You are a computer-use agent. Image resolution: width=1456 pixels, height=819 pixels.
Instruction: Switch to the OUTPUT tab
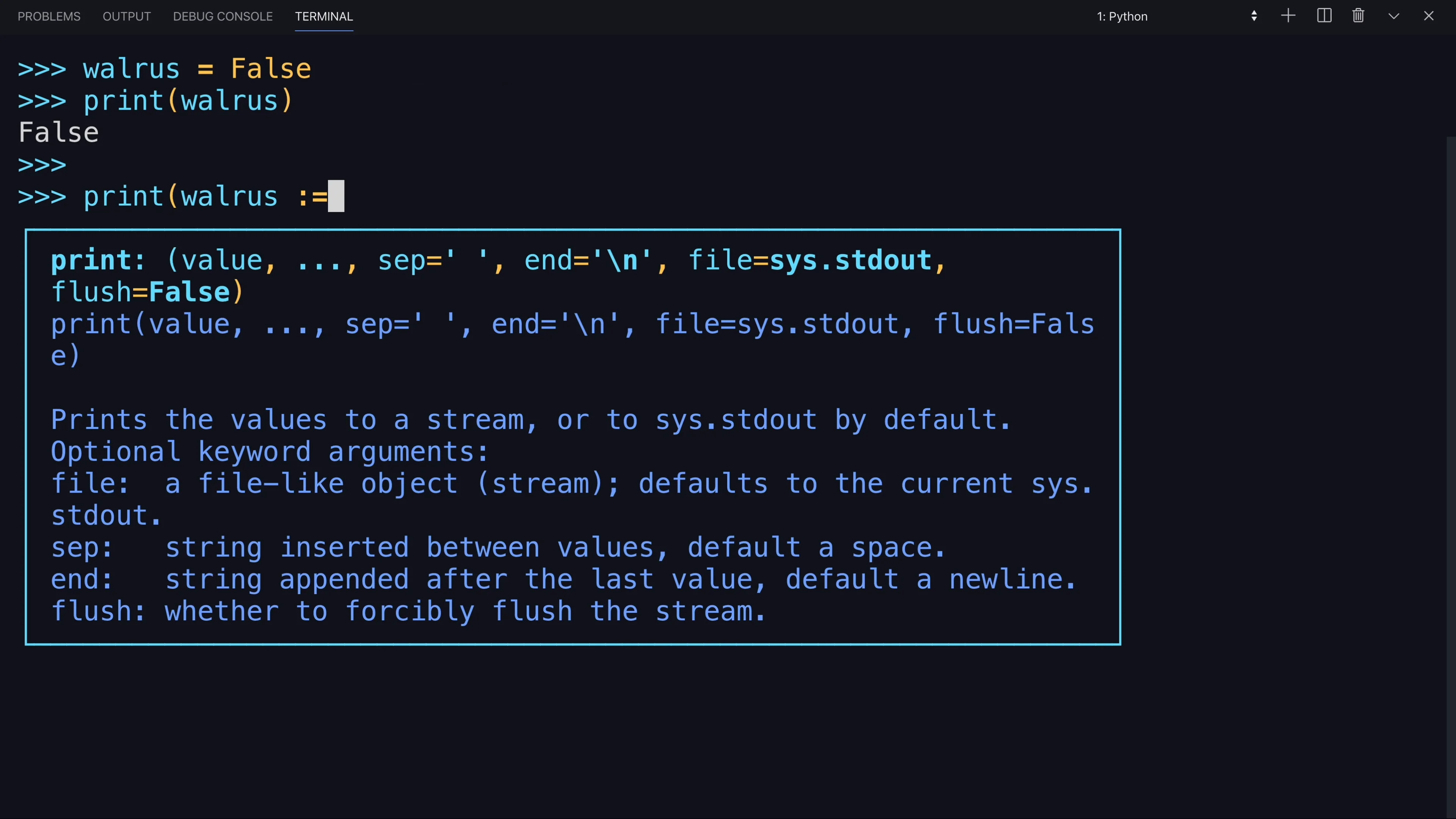click(127, 16)
